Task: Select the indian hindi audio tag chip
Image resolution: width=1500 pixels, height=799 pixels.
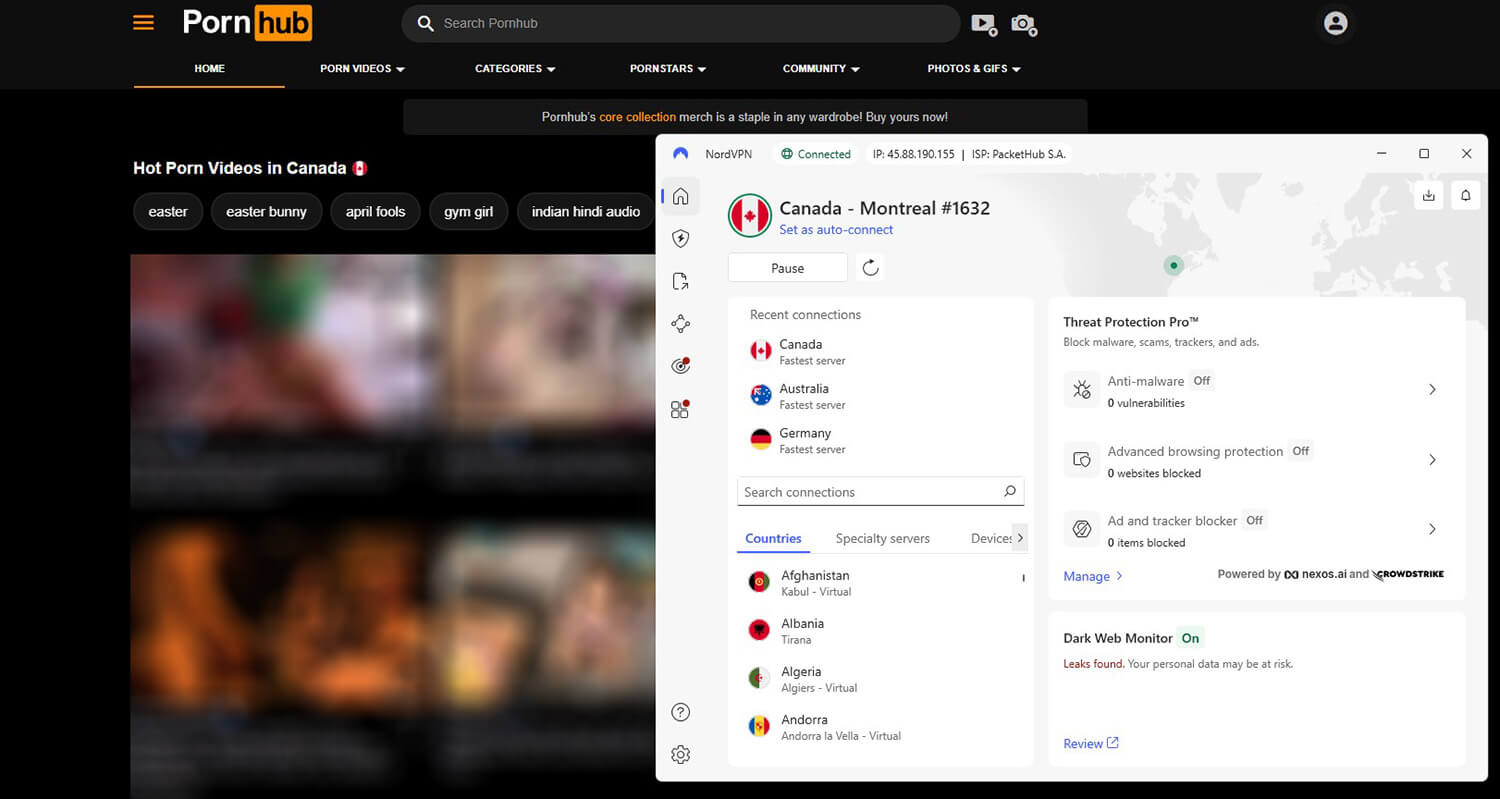Action: tap(586, 212)
